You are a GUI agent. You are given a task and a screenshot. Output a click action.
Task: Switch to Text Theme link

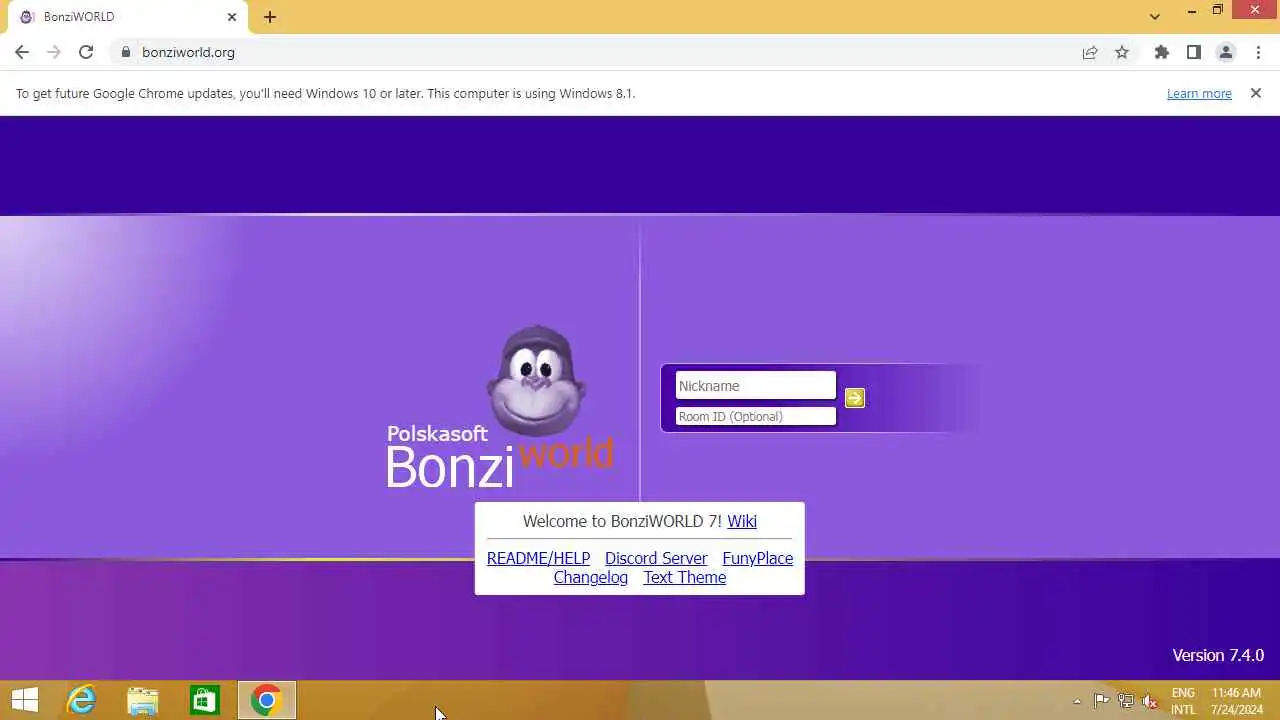pyautogui.click(x=685, y=577)
